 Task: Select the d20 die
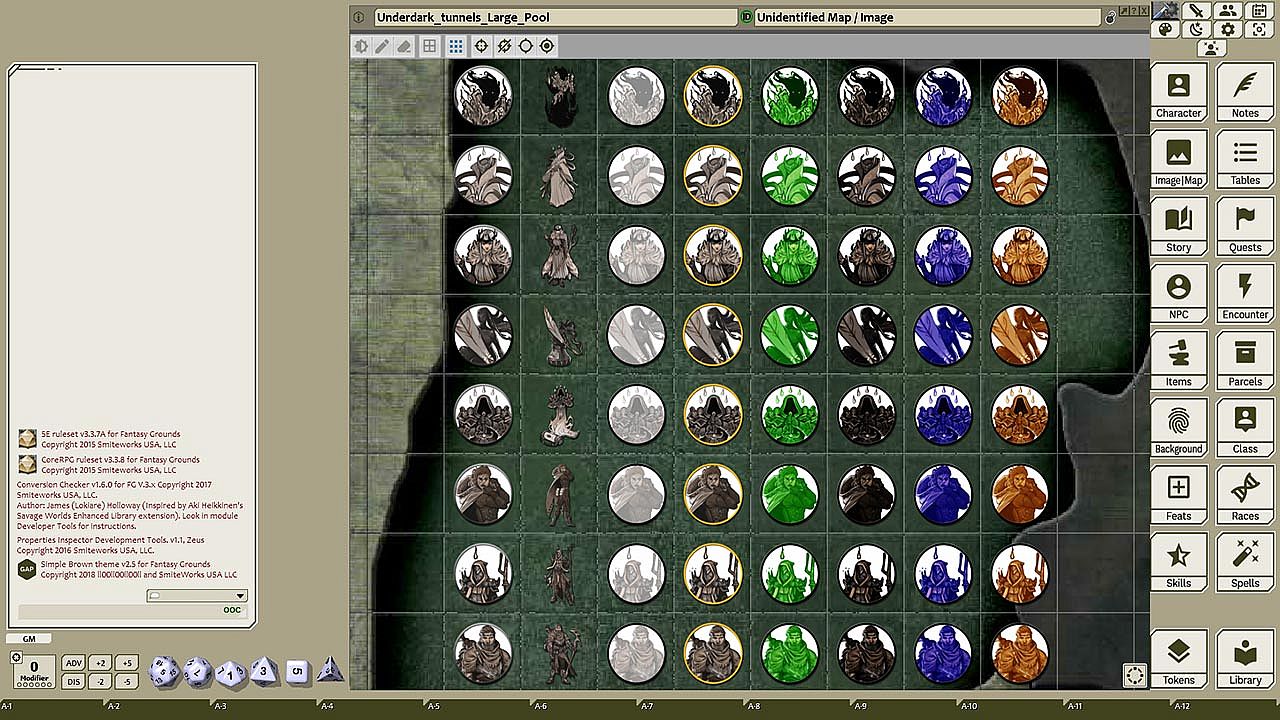click(164, 672)
